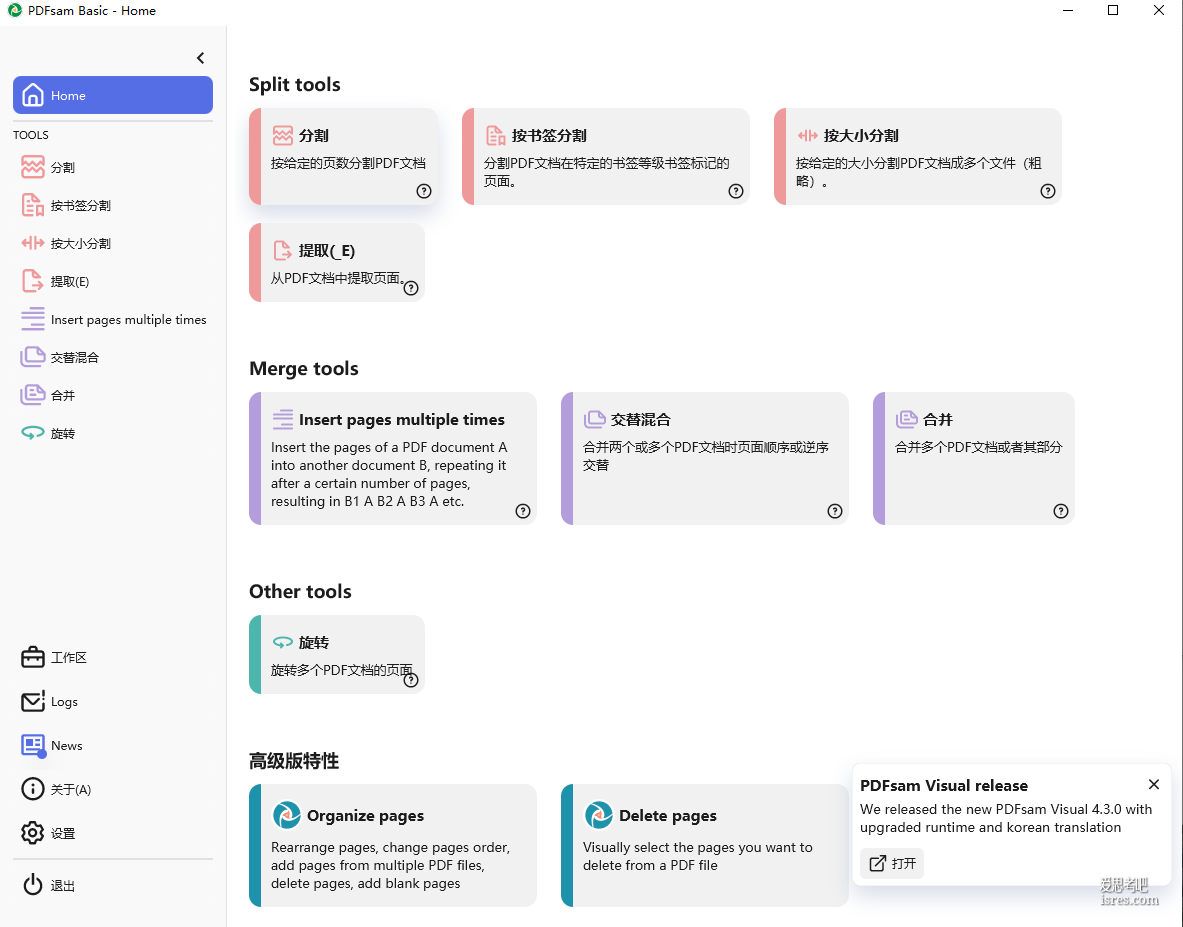Image resolution: width=1183 pixels, height=927 pixels.
Task: Maximize the PDFsam Basic window
Action: [x=1113, y=11]
